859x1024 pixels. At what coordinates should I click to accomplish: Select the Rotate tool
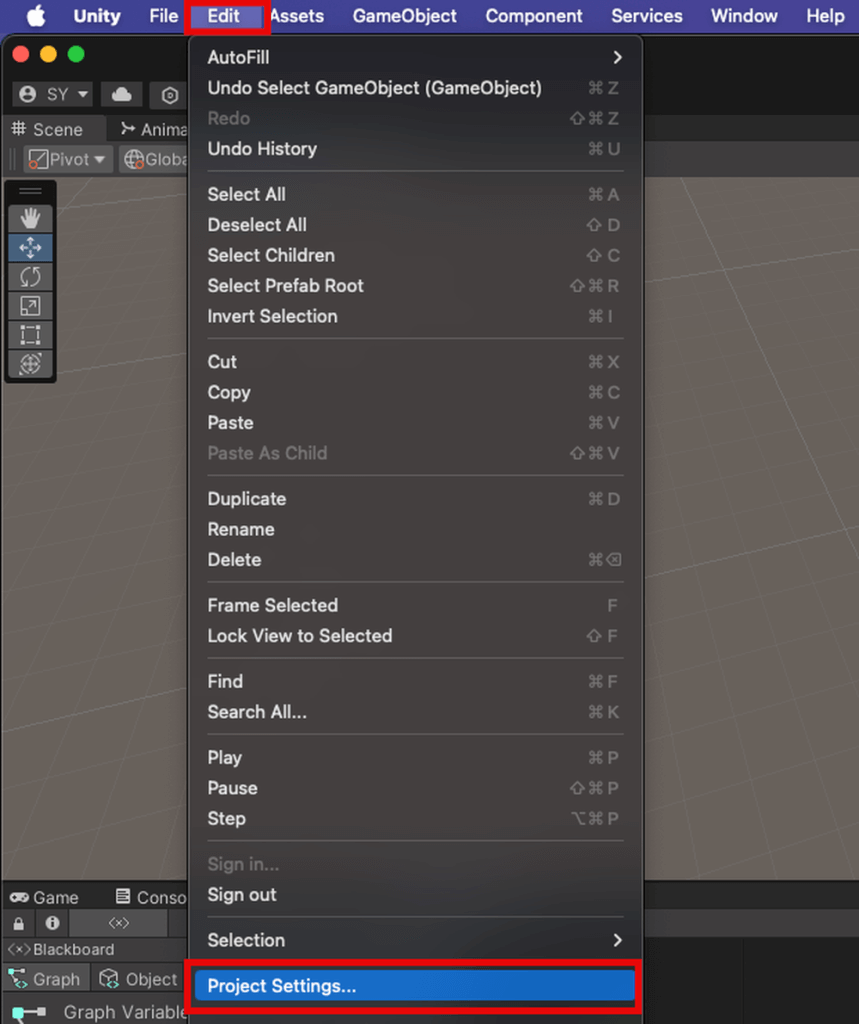tap(30, 277)
